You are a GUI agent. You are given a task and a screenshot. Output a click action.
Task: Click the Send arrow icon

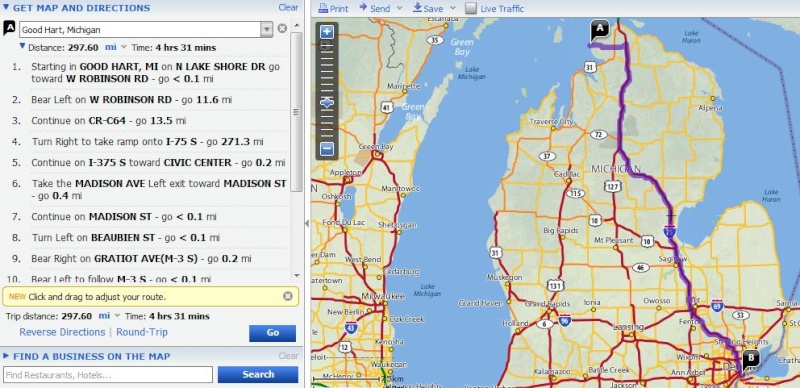[363, 7]
